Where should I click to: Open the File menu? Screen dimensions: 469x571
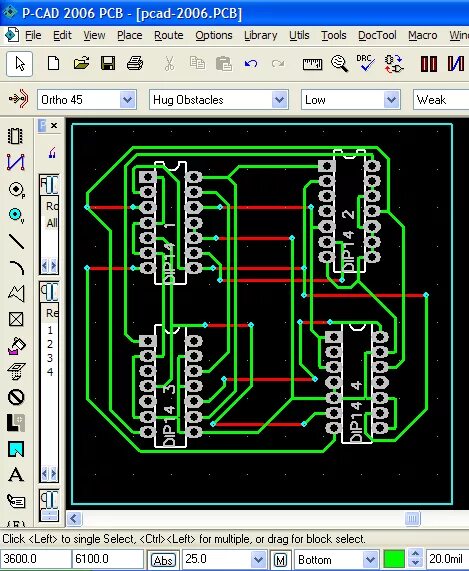coord(33,35)
